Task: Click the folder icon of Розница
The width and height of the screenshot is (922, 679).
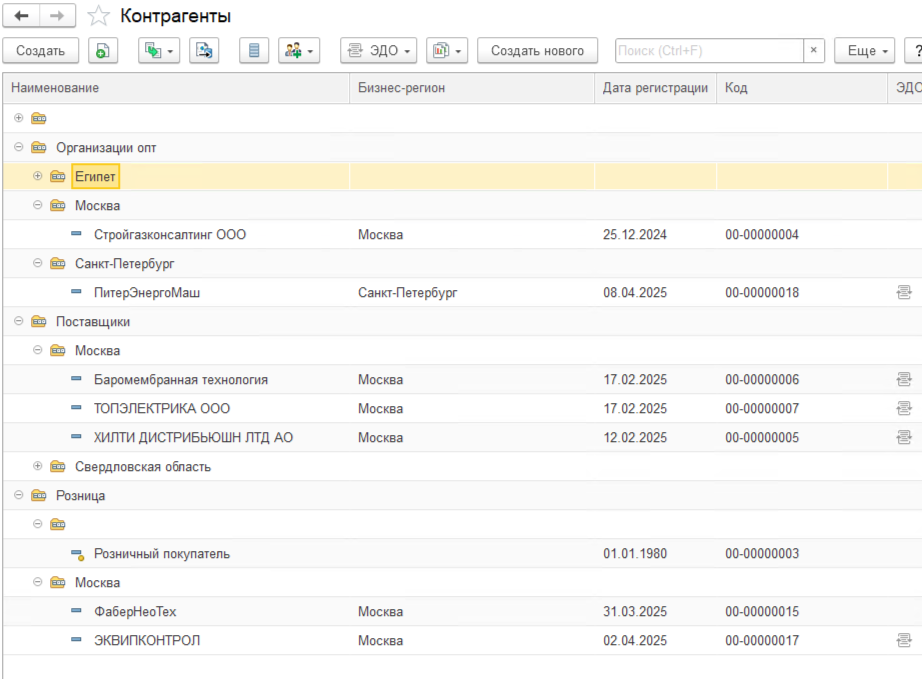Action: tap(39, 495)
